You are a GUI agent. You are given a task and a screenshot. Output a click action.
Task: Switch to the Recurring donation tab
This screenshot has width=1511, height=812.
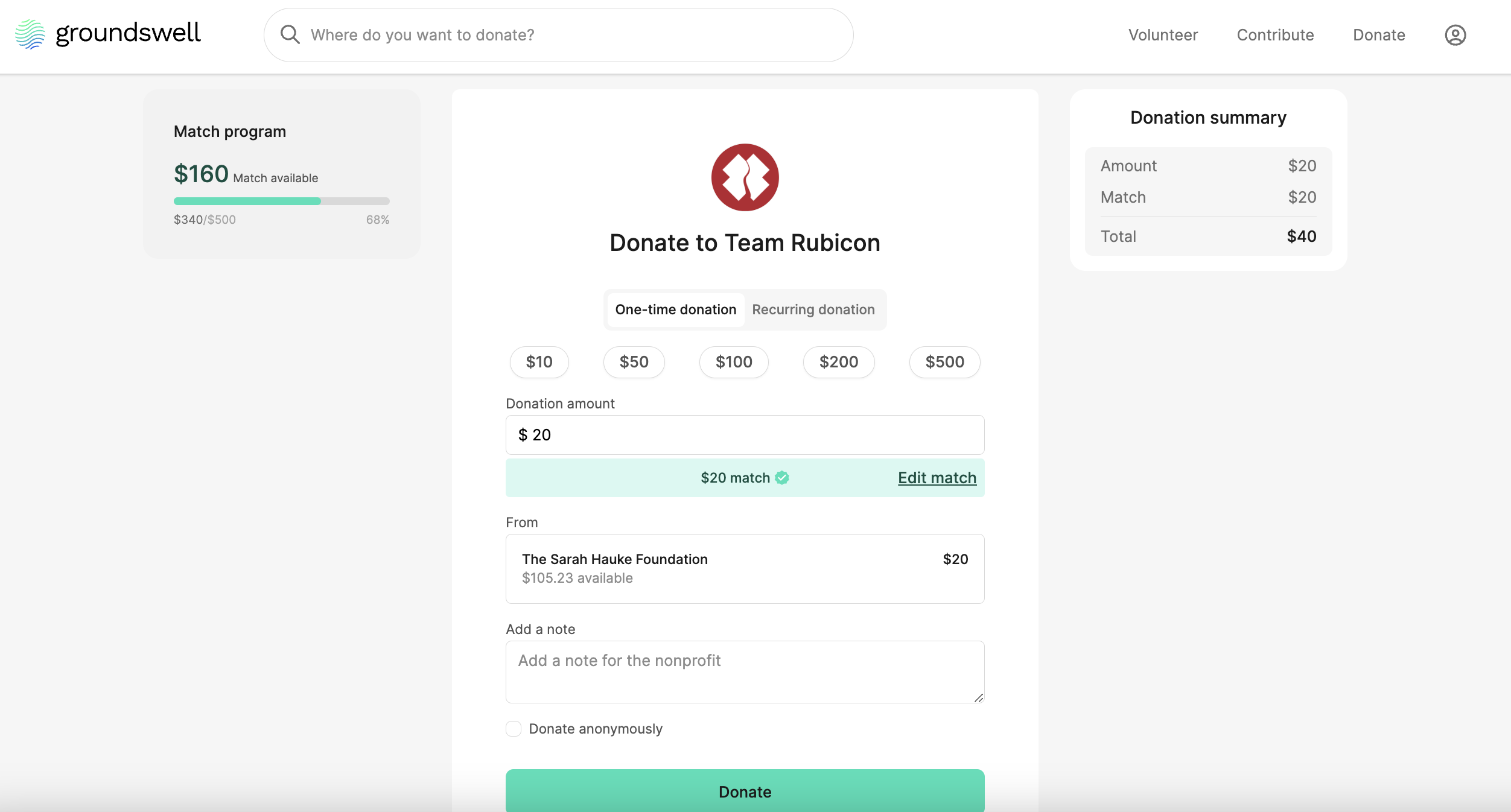pos(813,309)
